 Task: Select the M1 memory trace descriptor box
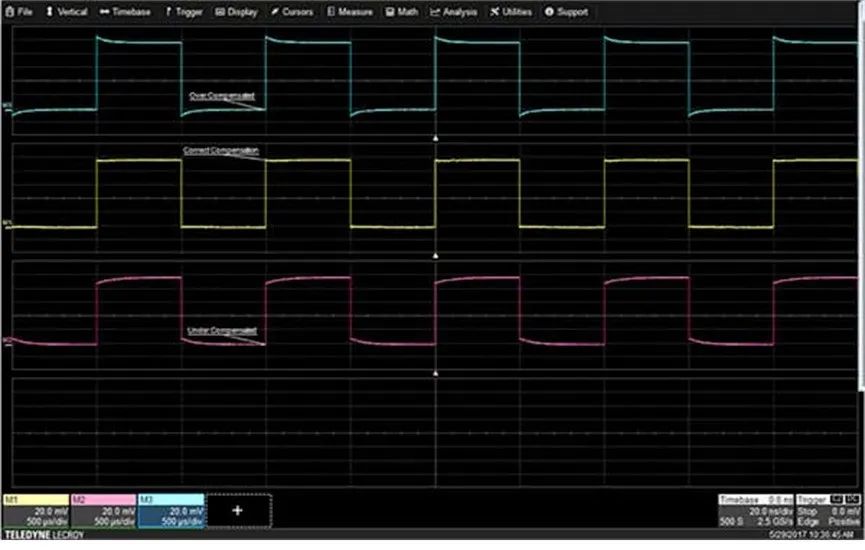pyautogui.click(x=36, y=511)
